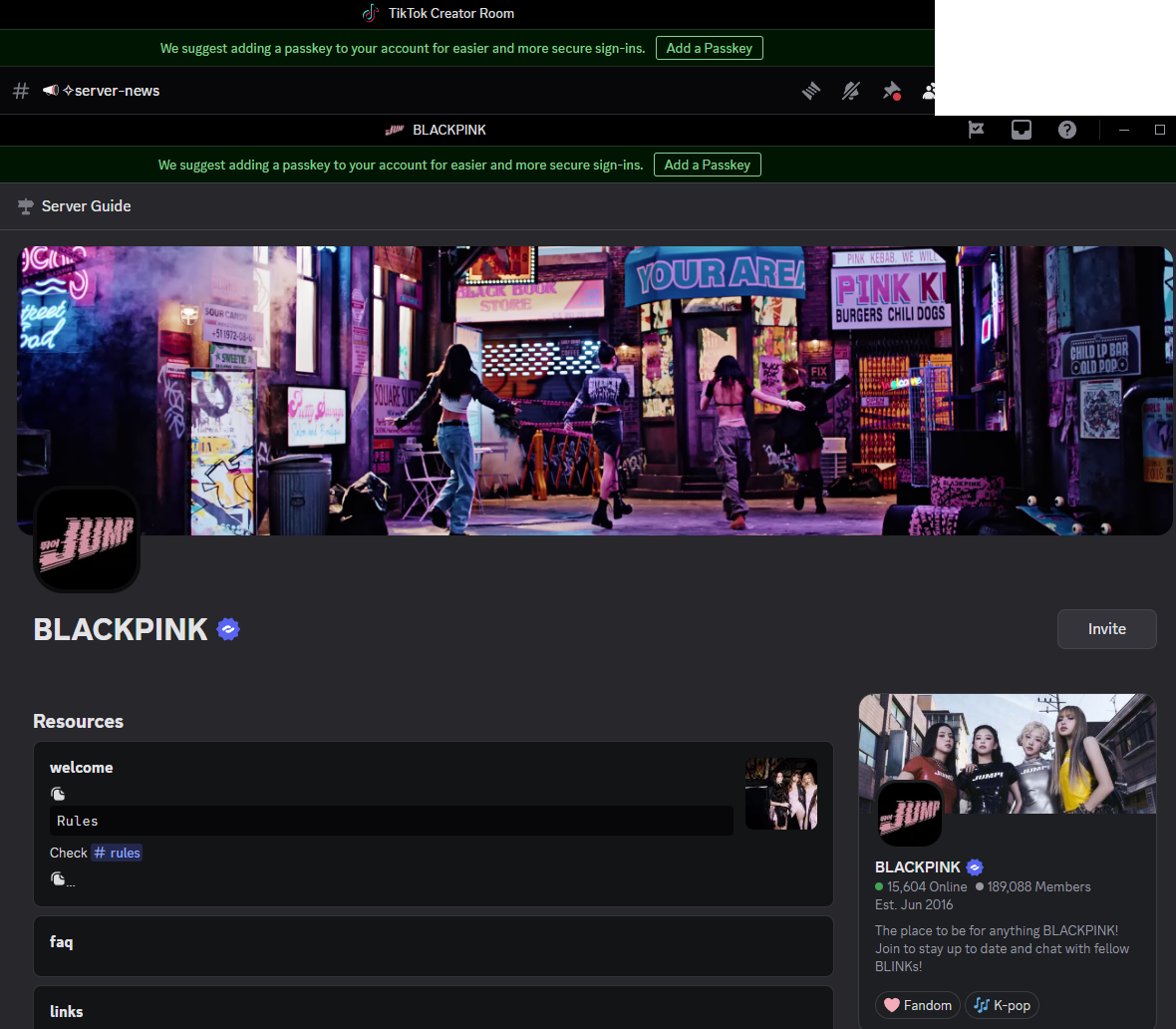Click the music note icon on the K-pop tag
Image resolution: width=1176 pixels, height=1029 pixels.
(981, 1005)
